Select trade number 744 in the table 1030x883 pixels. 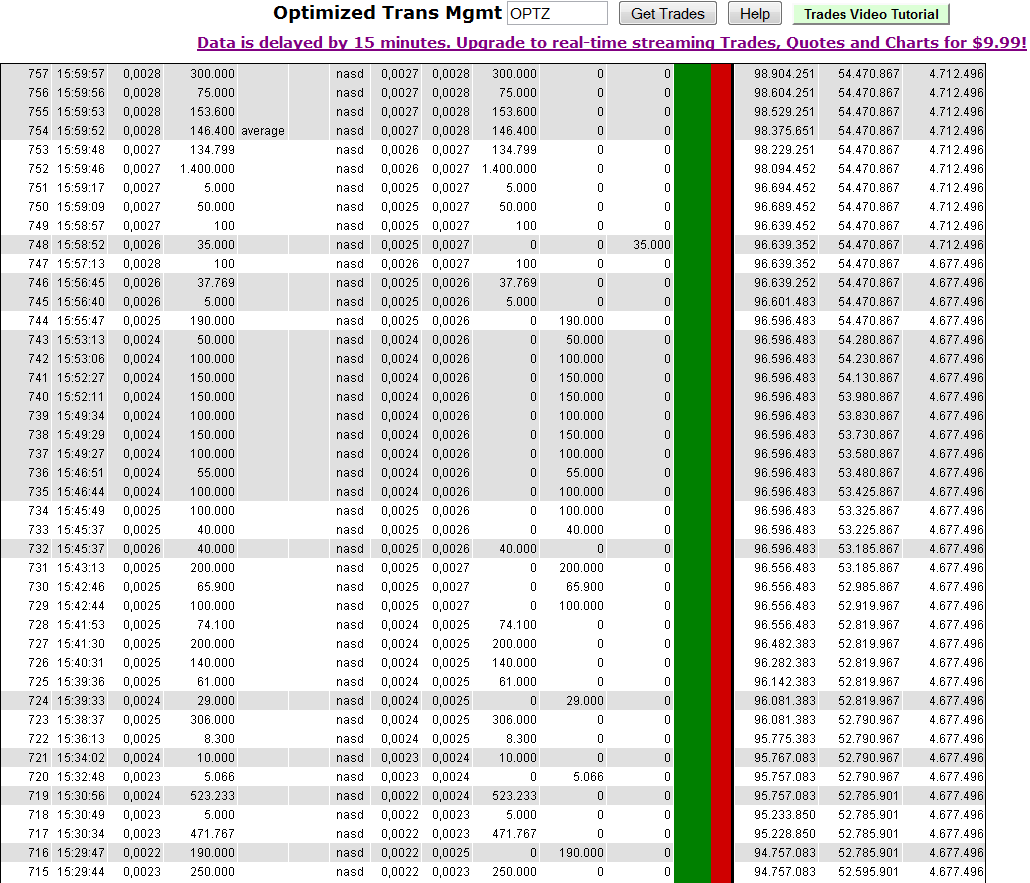pyautogui.click(x=38, y=321)
